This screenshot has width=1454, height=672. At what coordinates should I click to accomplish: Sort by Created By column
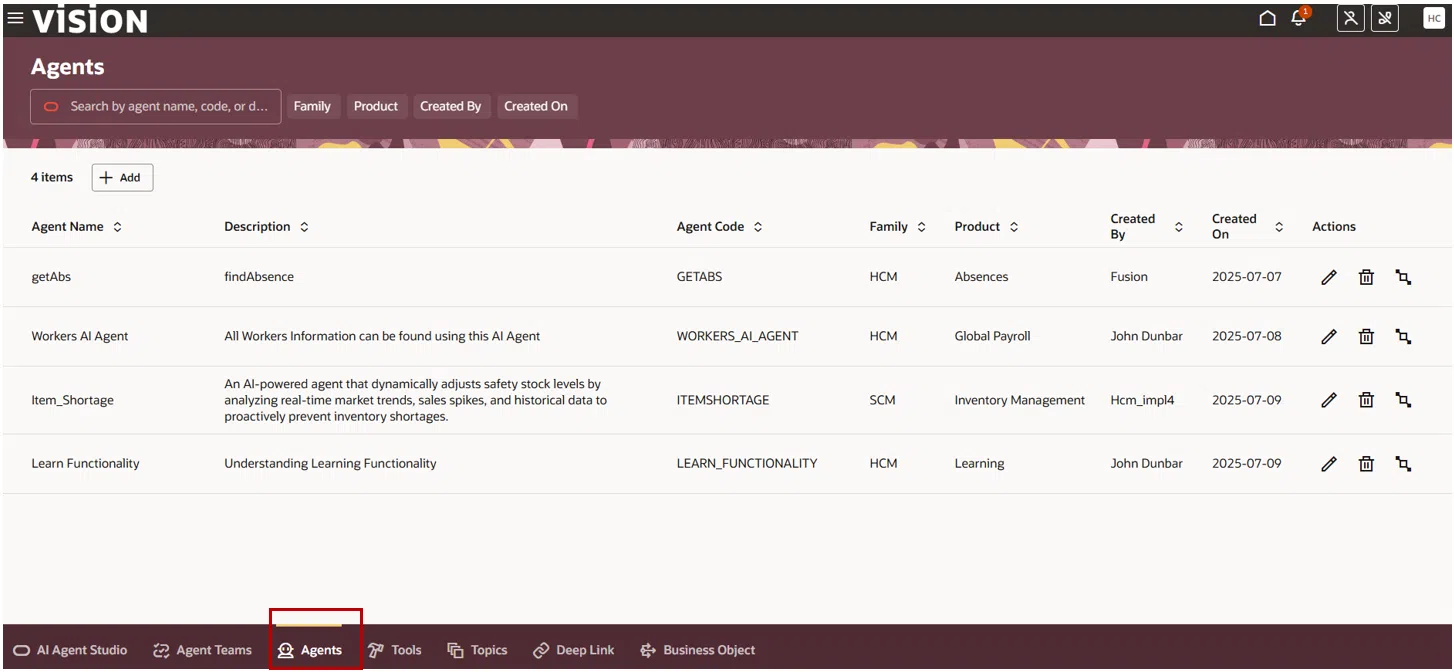pos(1178,227)
